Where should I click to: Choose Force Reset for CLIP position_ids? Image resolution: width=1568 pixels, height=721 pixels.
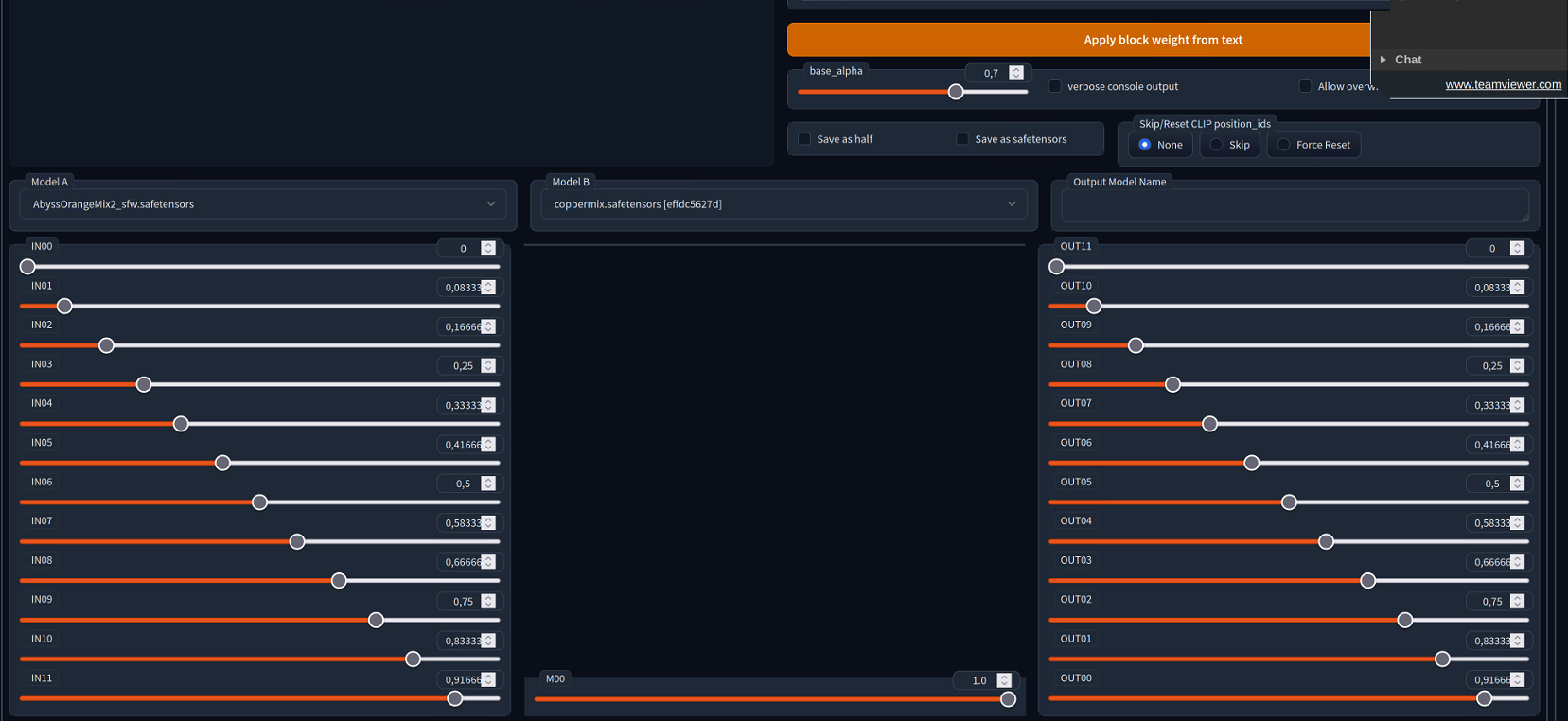(x=1284, y=145)
